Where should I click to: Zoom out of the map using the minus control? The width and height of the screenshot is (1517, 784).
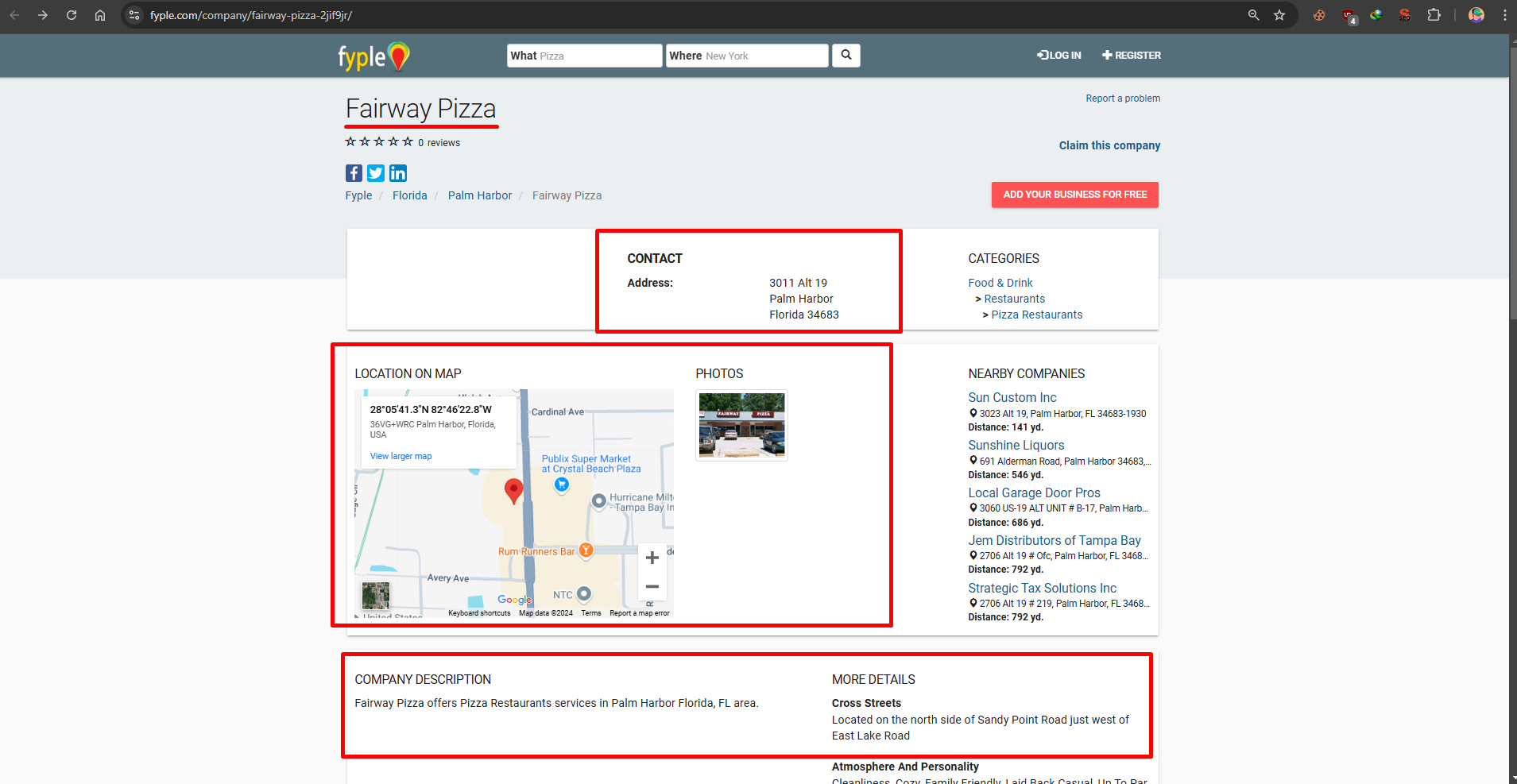[x=652, y=586]
